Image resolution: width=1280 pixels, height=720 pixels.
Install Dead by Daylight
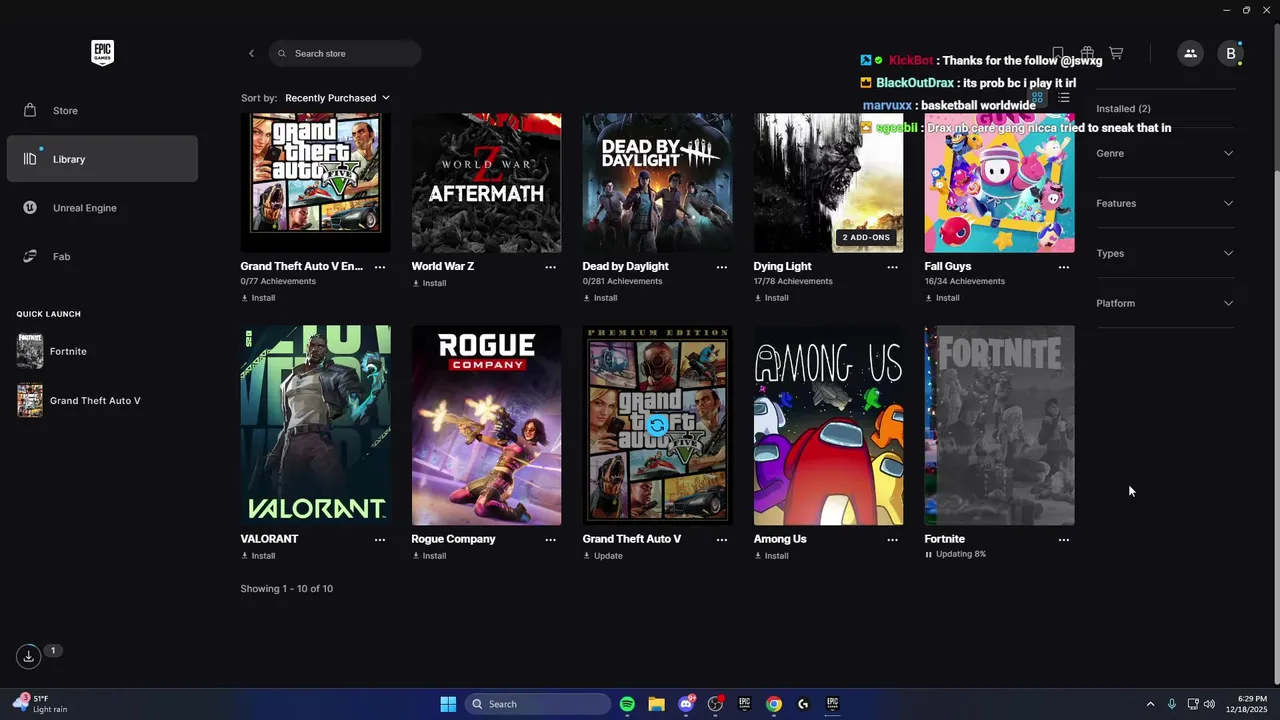click(x=600, y=298)
